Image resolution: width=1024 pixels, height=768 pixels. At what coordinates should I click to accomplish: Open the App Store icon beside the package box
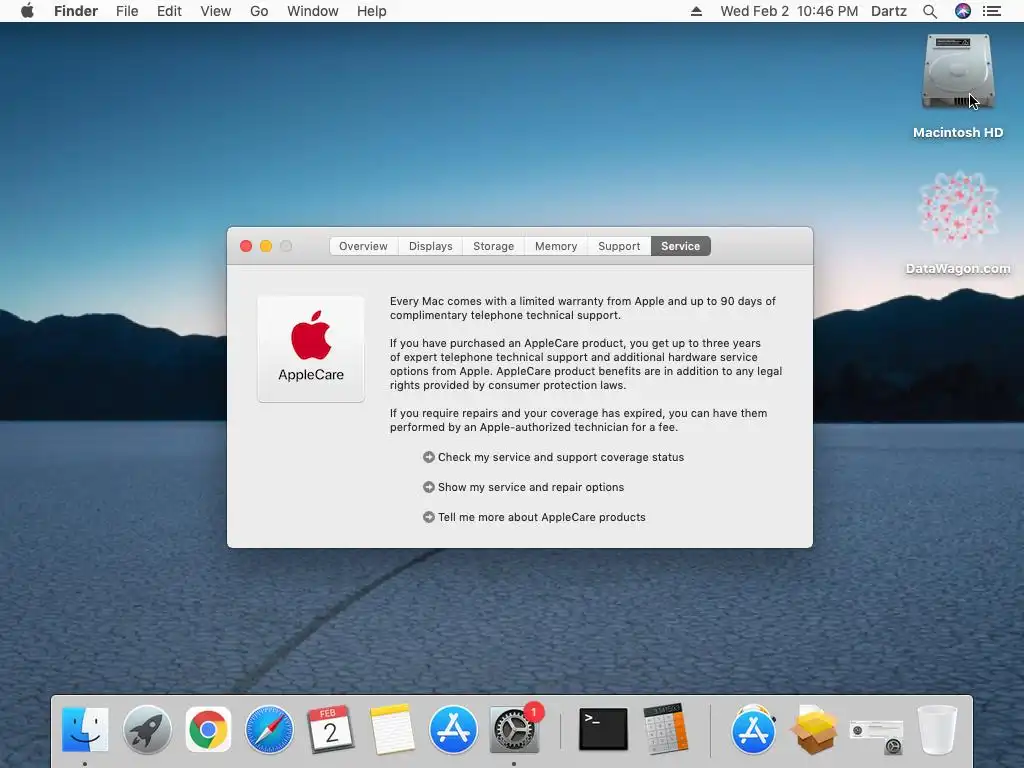point(753,729)
